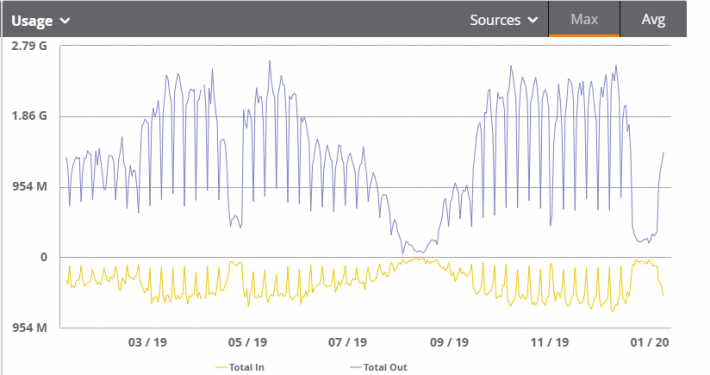Screen dimensions: 710x375
Task: Select the 11 / 19 x-axis label
Action: pos(549,342)
